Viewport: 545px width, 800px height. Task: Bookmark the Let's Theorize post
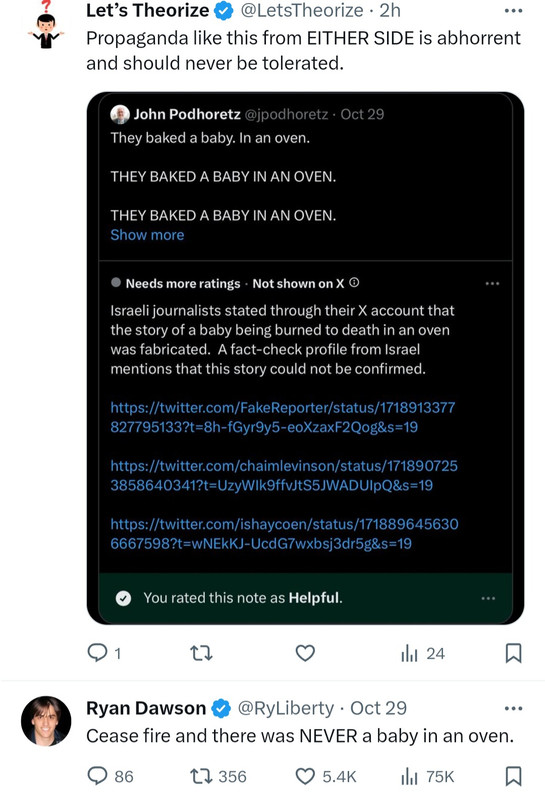513,653
